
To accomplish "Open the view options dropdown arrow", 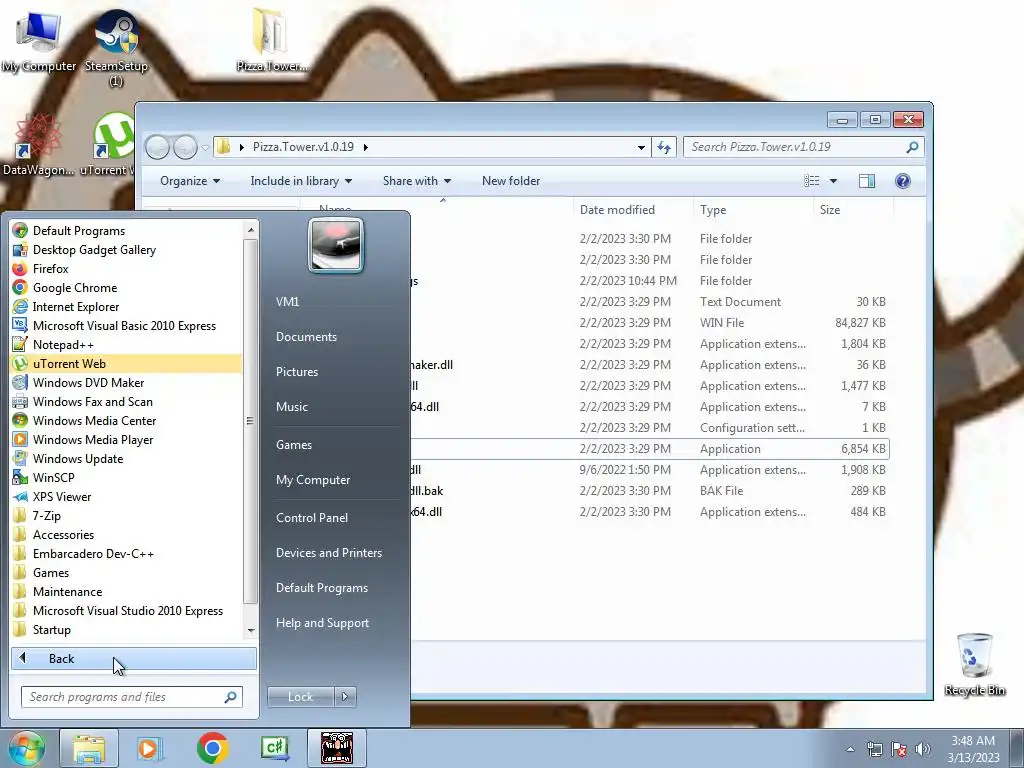I will point(833,181).
